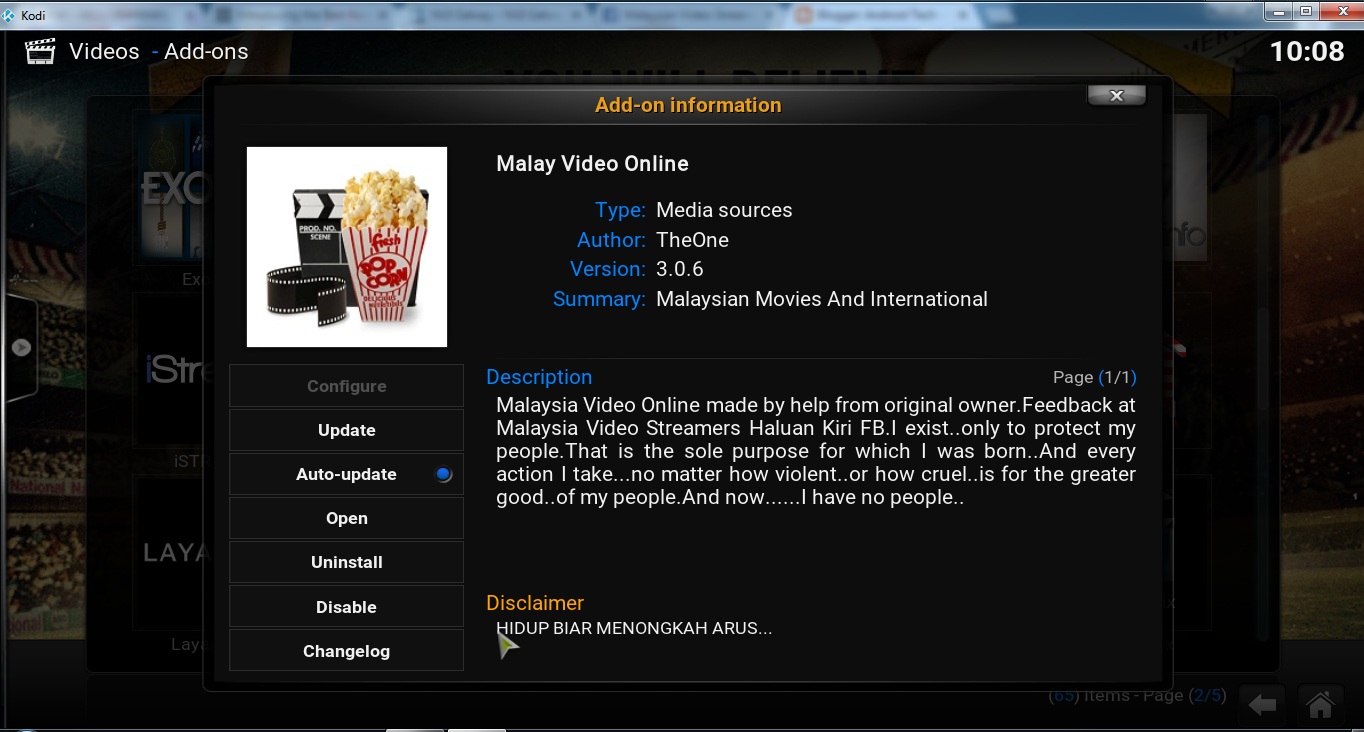Close the Add-on information dialog
Screen dimensions: 1364x732
(1117, 95)
